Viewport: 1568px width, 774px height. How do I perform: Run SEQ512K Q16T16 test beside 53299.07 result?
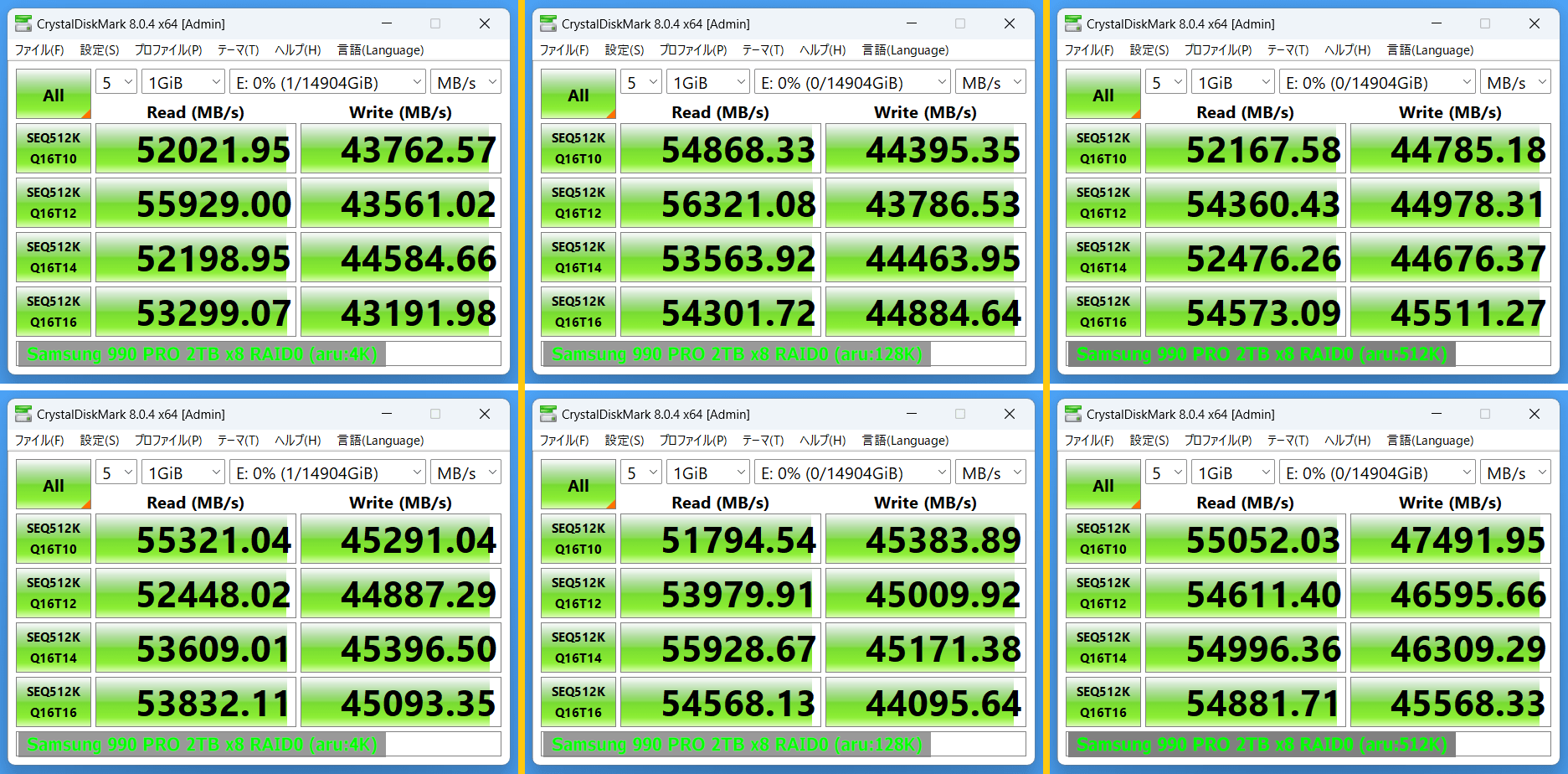click(x=54, y=312)
